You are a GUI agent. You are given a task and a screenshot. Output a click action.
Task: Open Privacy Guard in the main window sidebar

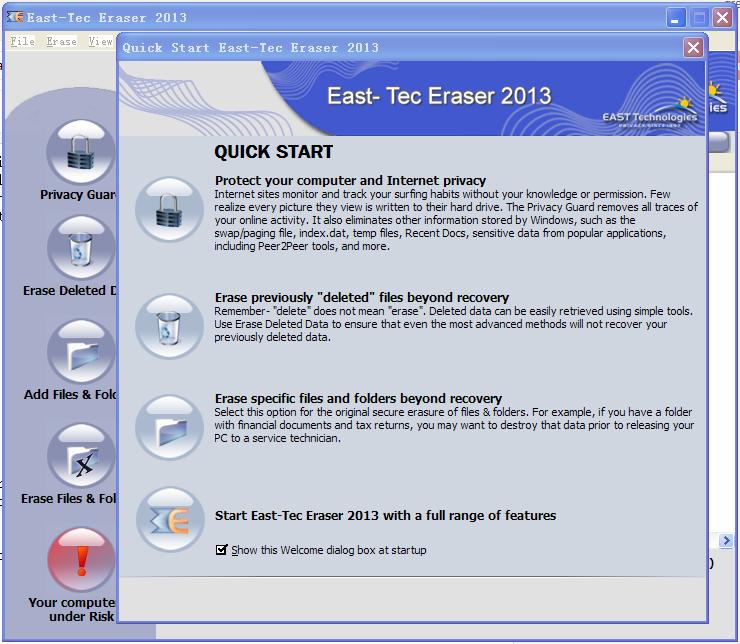pyautogui.click(x=81, y=151)
